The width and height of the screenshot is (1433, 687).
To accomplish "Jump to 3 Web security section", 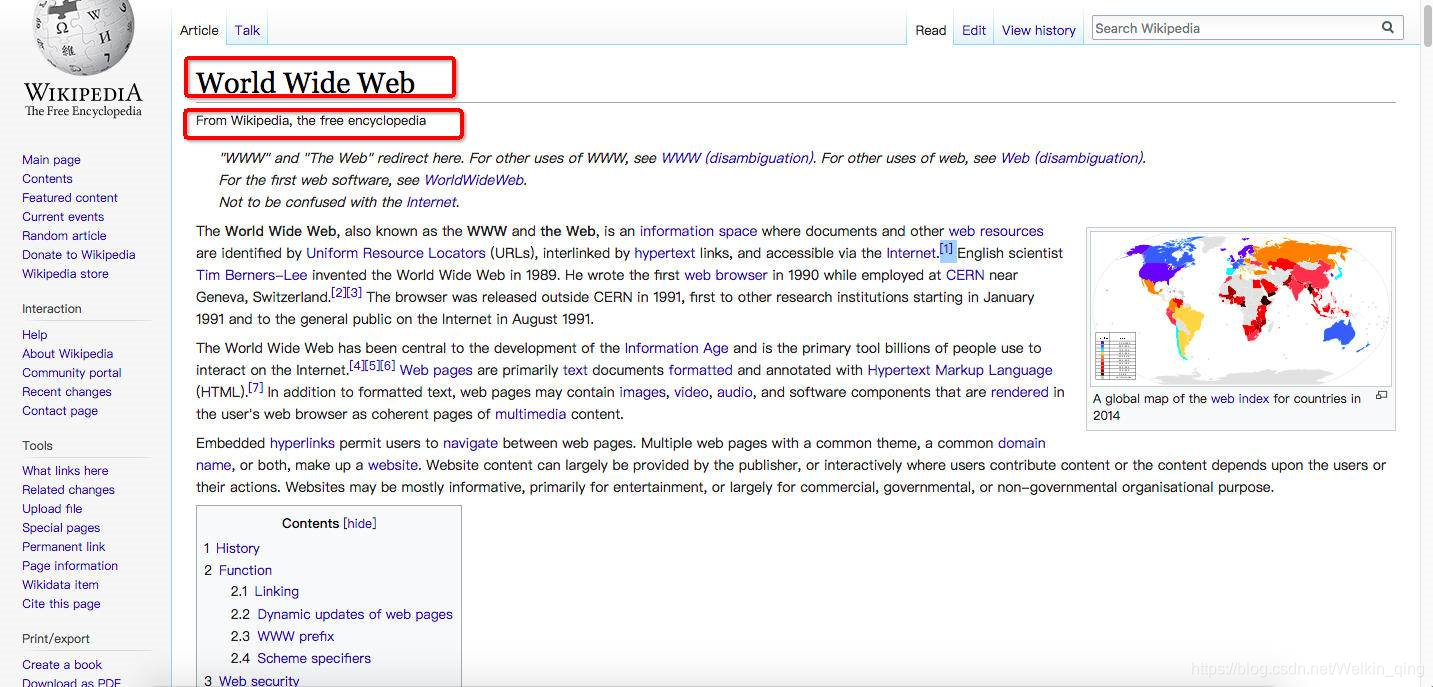I will click(x=252, y=680).
